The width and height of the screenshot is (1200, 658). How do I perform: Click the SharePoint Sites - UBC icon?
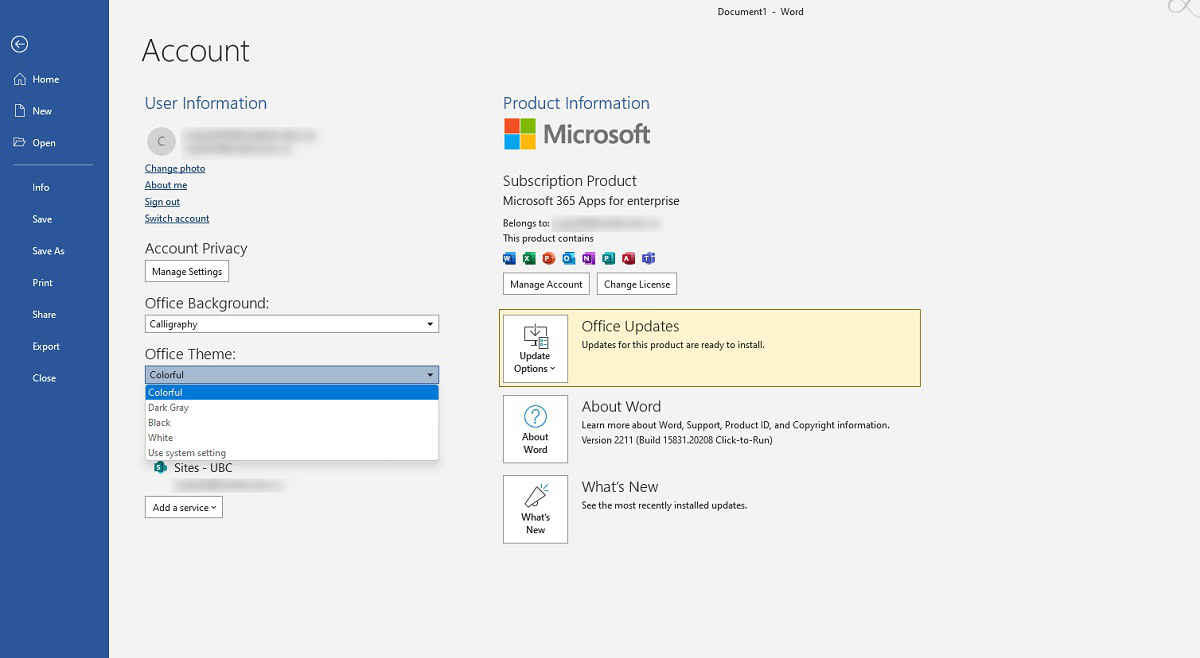point(160,468)
